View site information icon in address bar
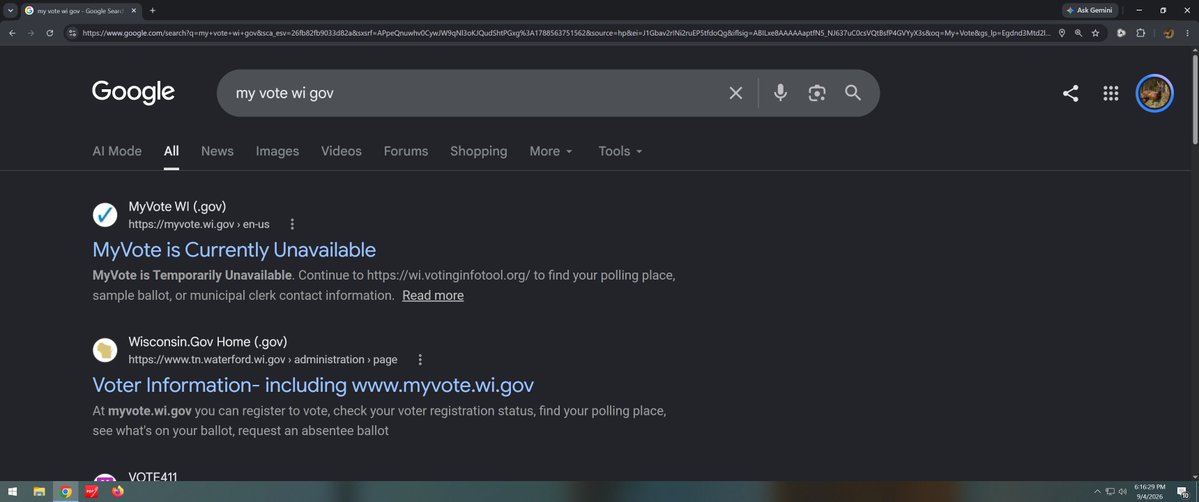1199x502 pixels. [x=72, y=33]
